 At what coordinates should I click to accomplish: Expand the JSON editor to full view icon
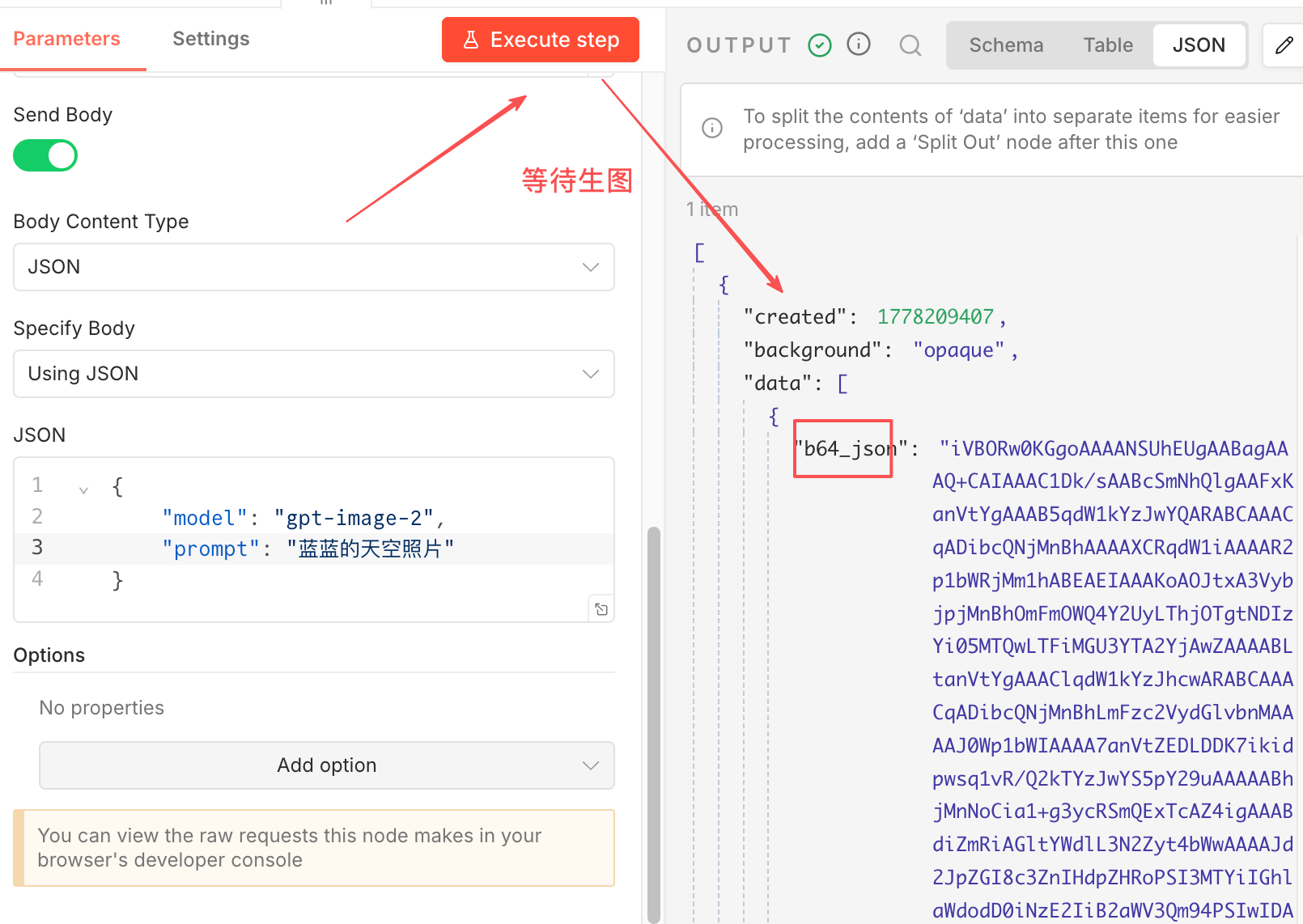coord(601,609)
